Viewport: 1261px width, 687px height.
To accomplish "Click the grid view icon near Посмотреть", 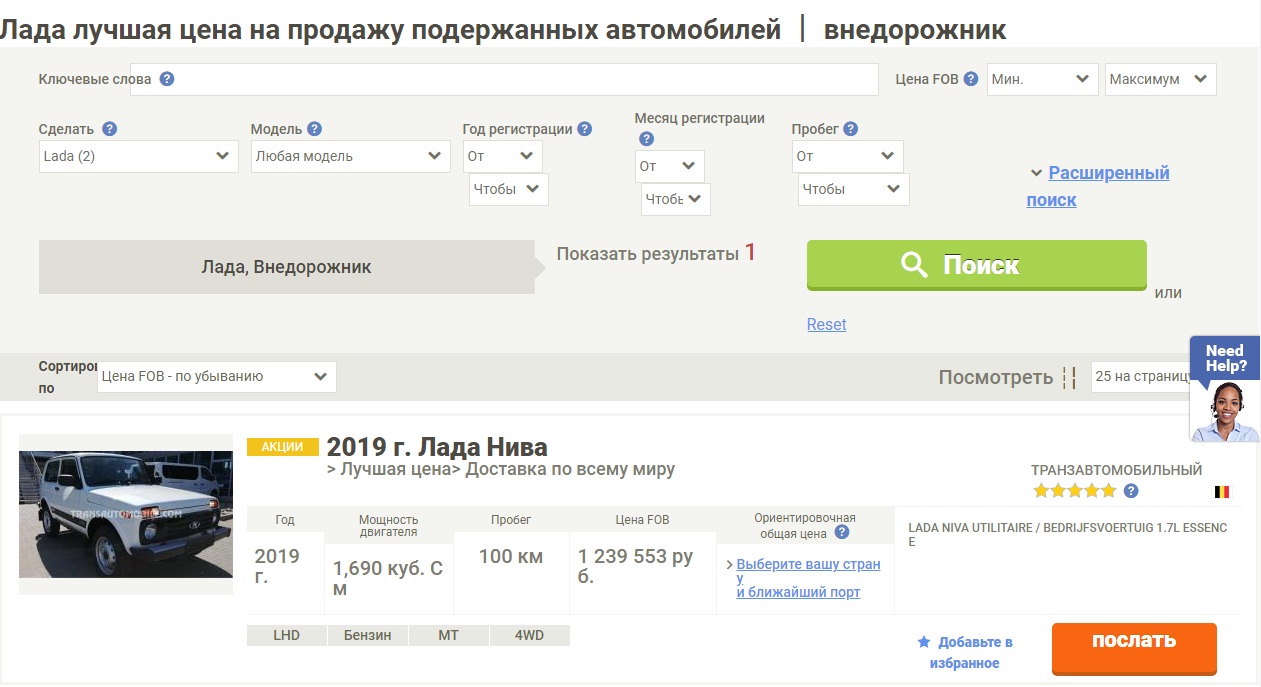I will [x=1069, y=377].
